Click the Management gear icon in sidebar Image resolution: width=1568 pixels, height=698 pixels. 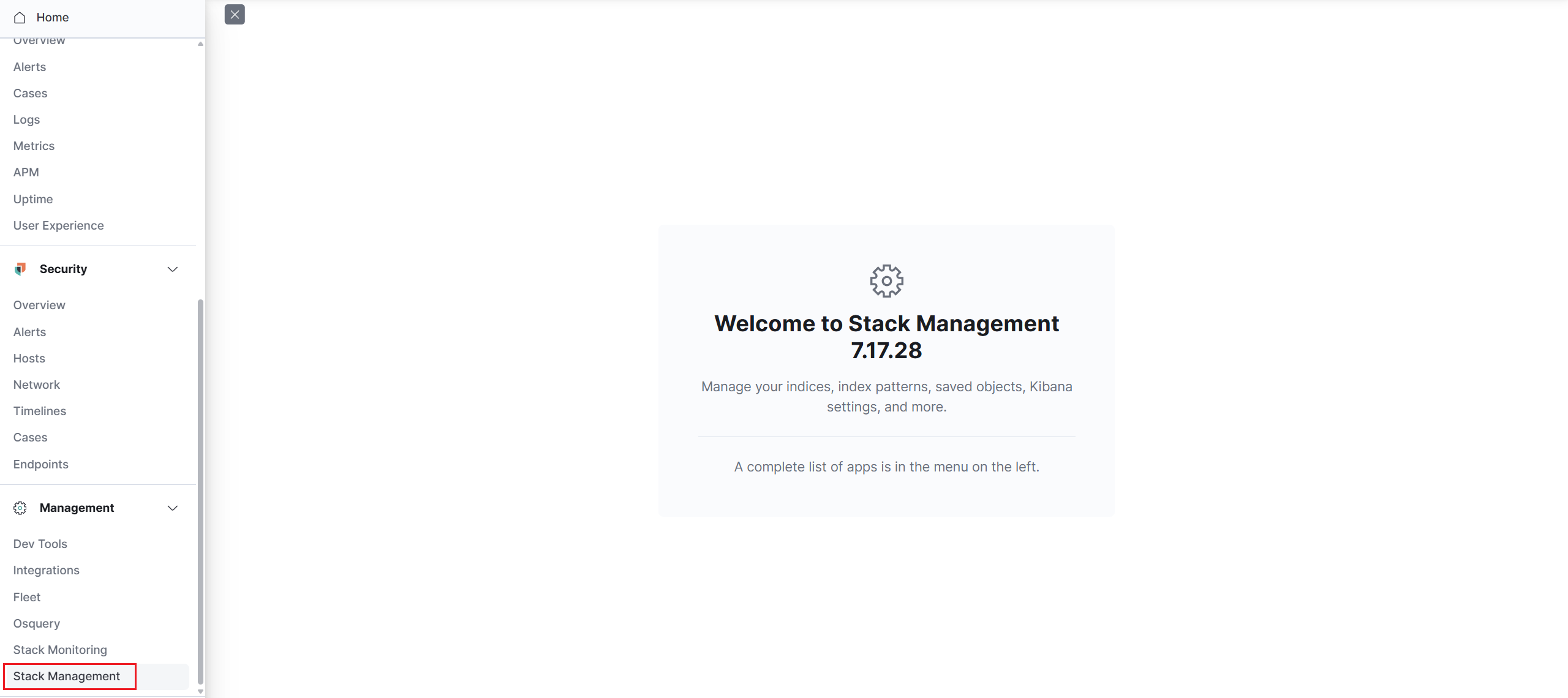(20, 508)
